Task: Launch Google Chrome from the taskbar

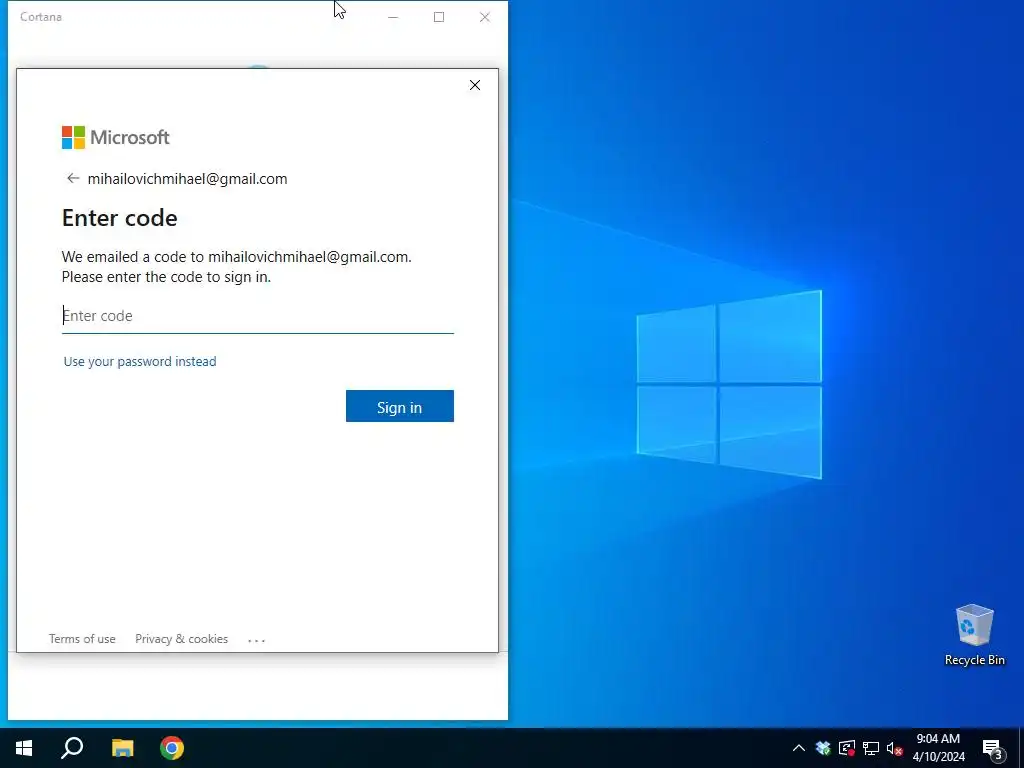Action: point(172,748)
